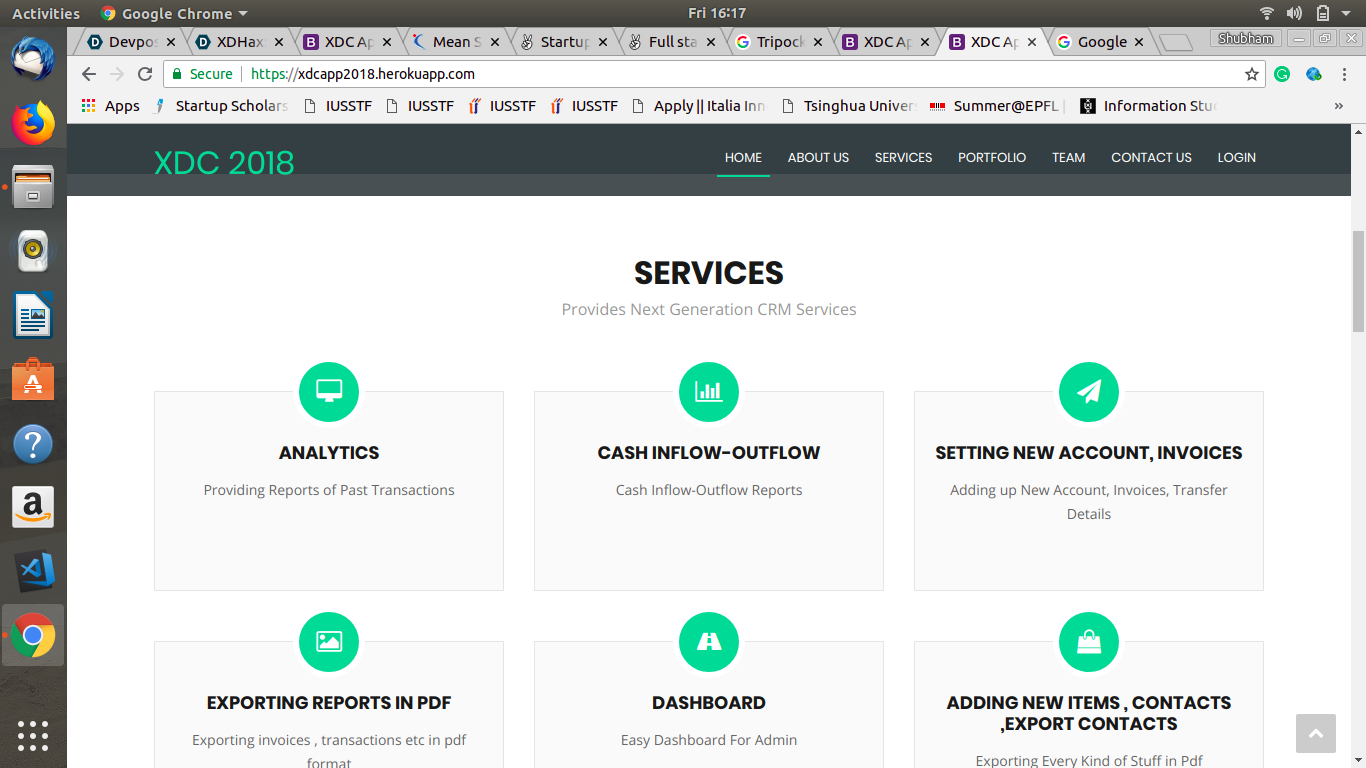Click the Apps grid icon in the bookmarks bar

(x=89, y=106)
